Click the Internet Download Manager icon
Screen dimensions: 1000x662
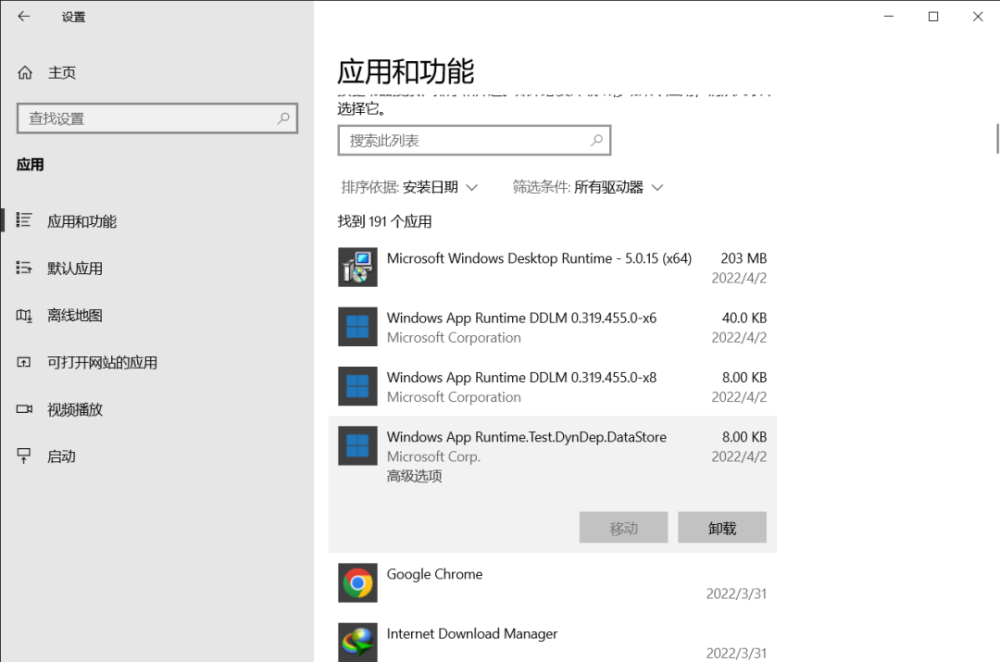357,642
